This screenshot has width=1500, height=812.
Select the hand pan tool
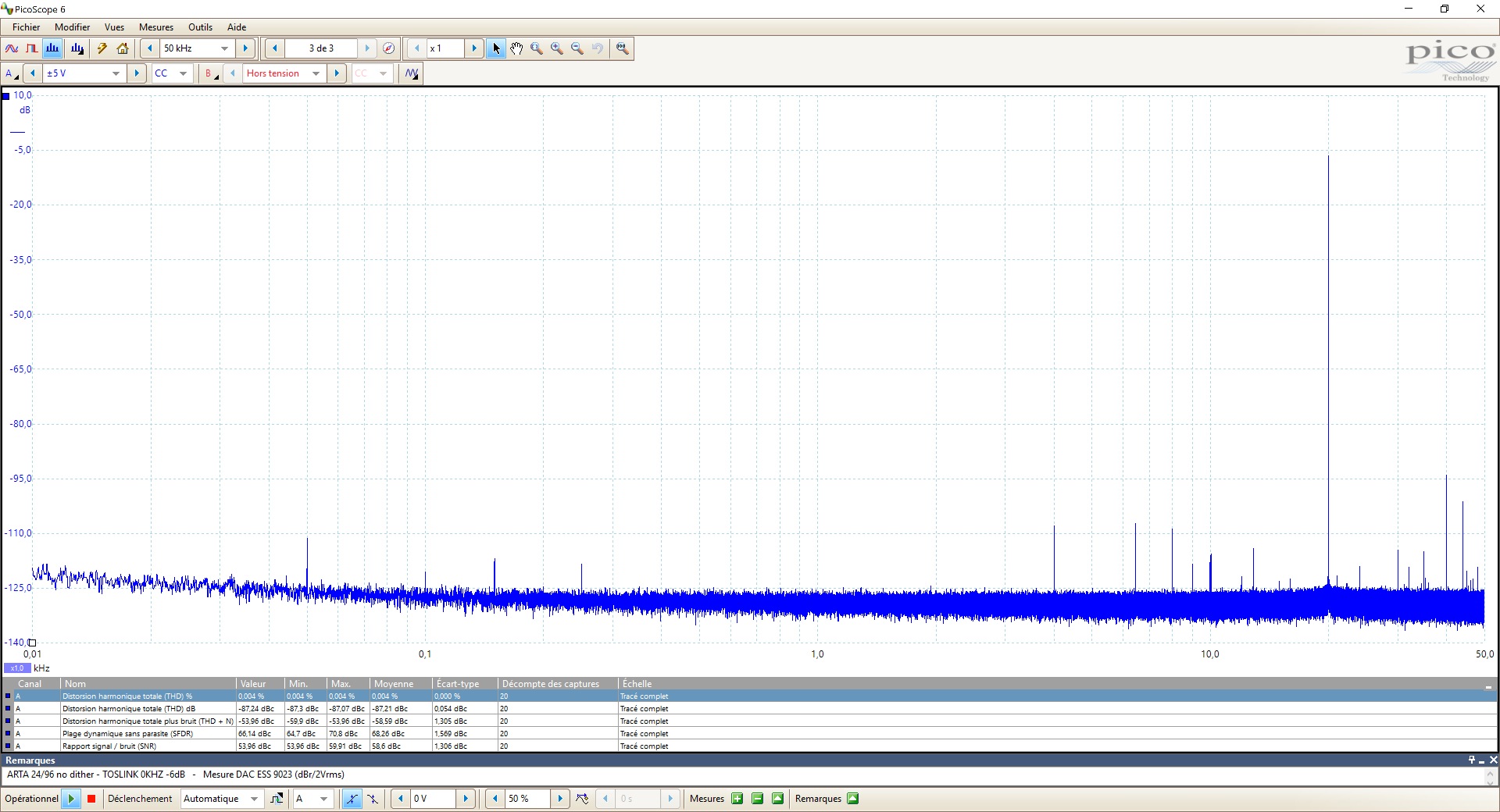coord(516,48)
